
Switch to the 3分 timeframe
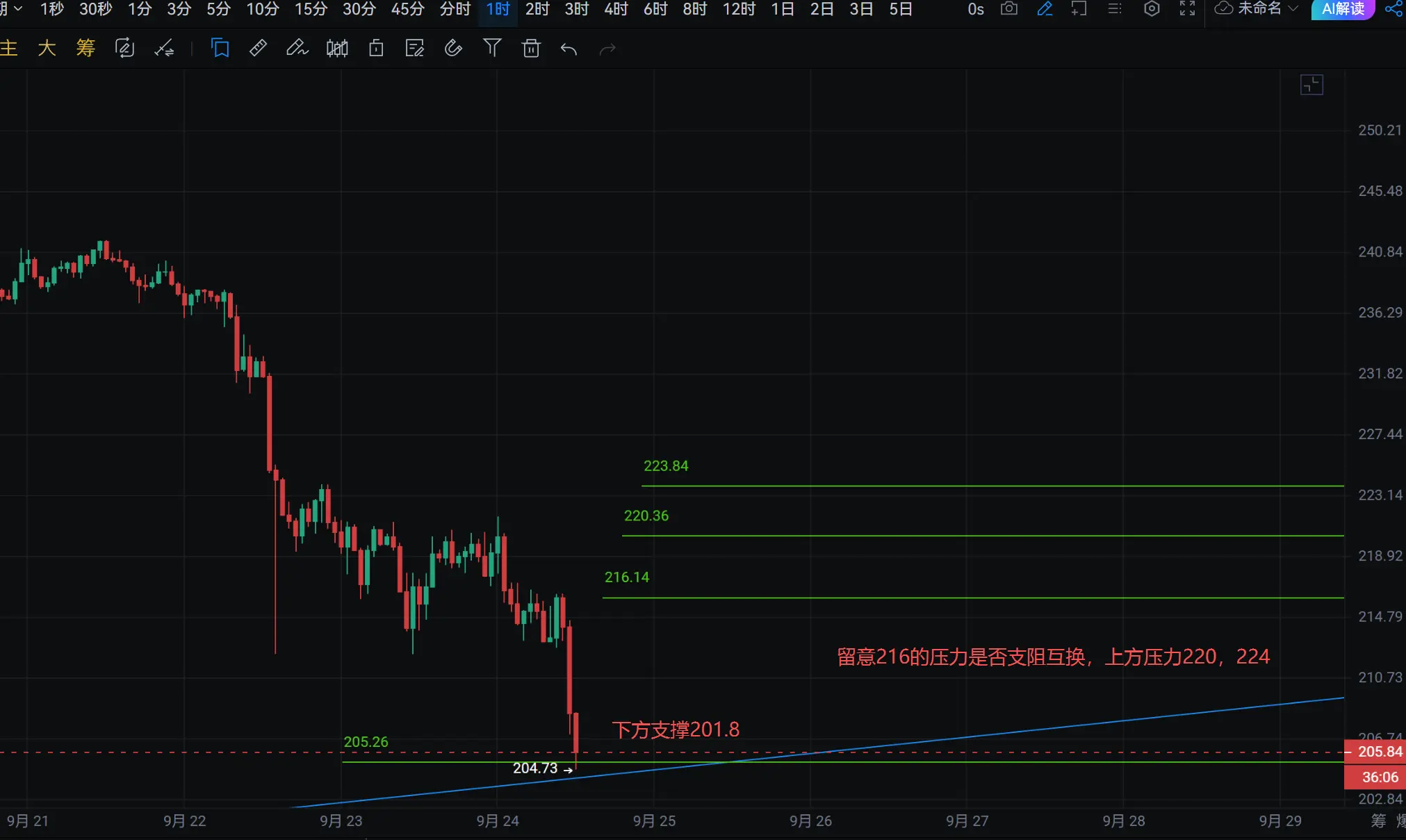coord(179,9)
